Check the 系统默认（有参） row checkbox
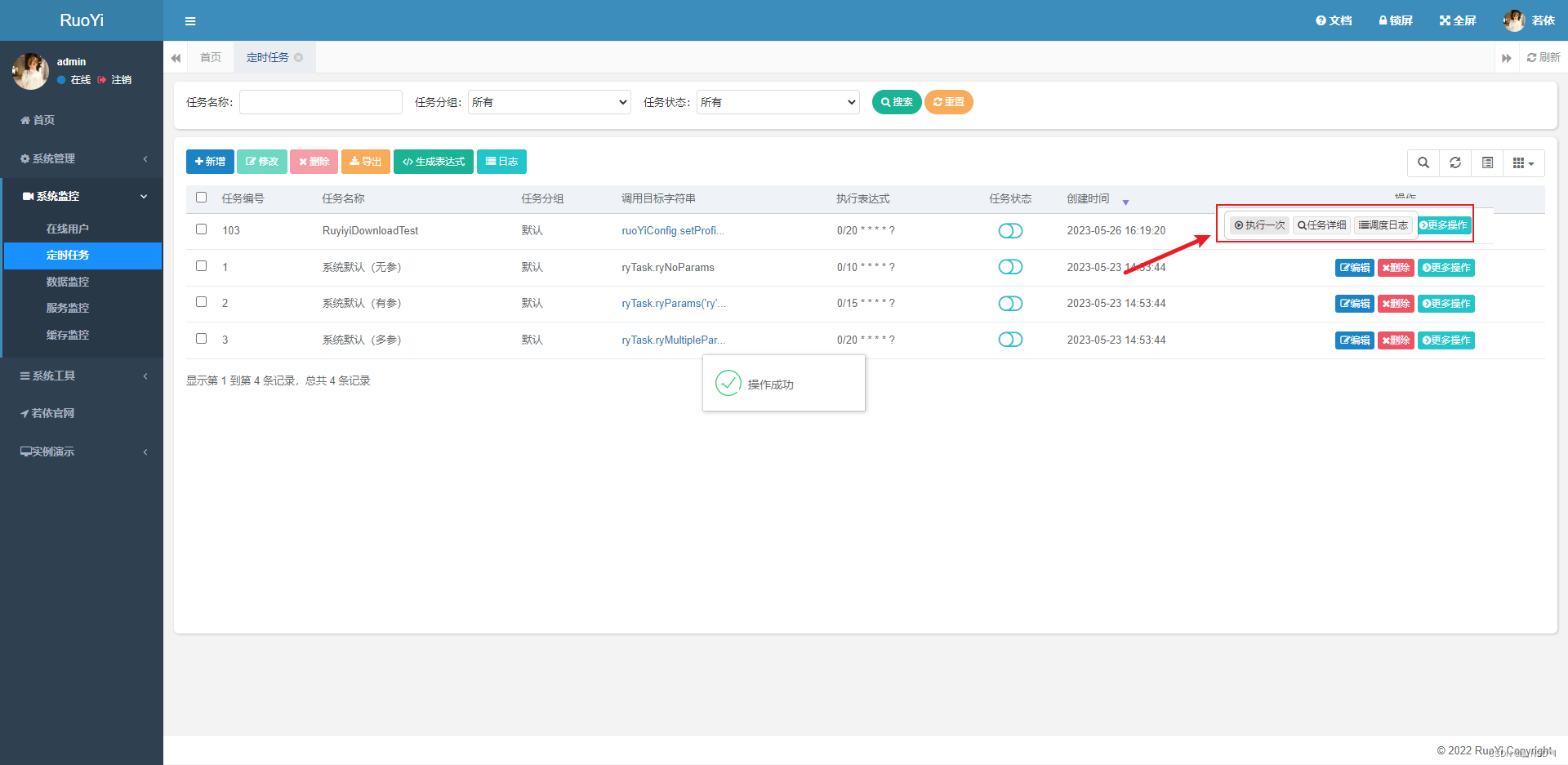This screenshot has height=765, width=1568. (x=202, y=302)
